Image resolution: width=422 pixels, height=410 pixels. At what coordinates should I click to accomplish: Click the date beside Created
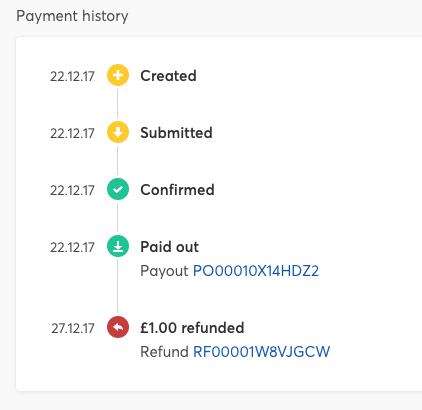pos(72,76)
